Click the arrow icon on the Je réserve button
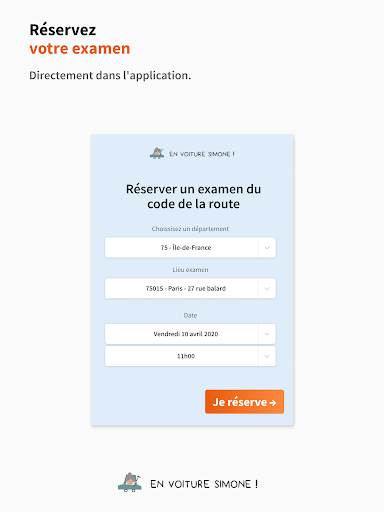This screenshot has width=384, height=512. click(x=273, y=403)
